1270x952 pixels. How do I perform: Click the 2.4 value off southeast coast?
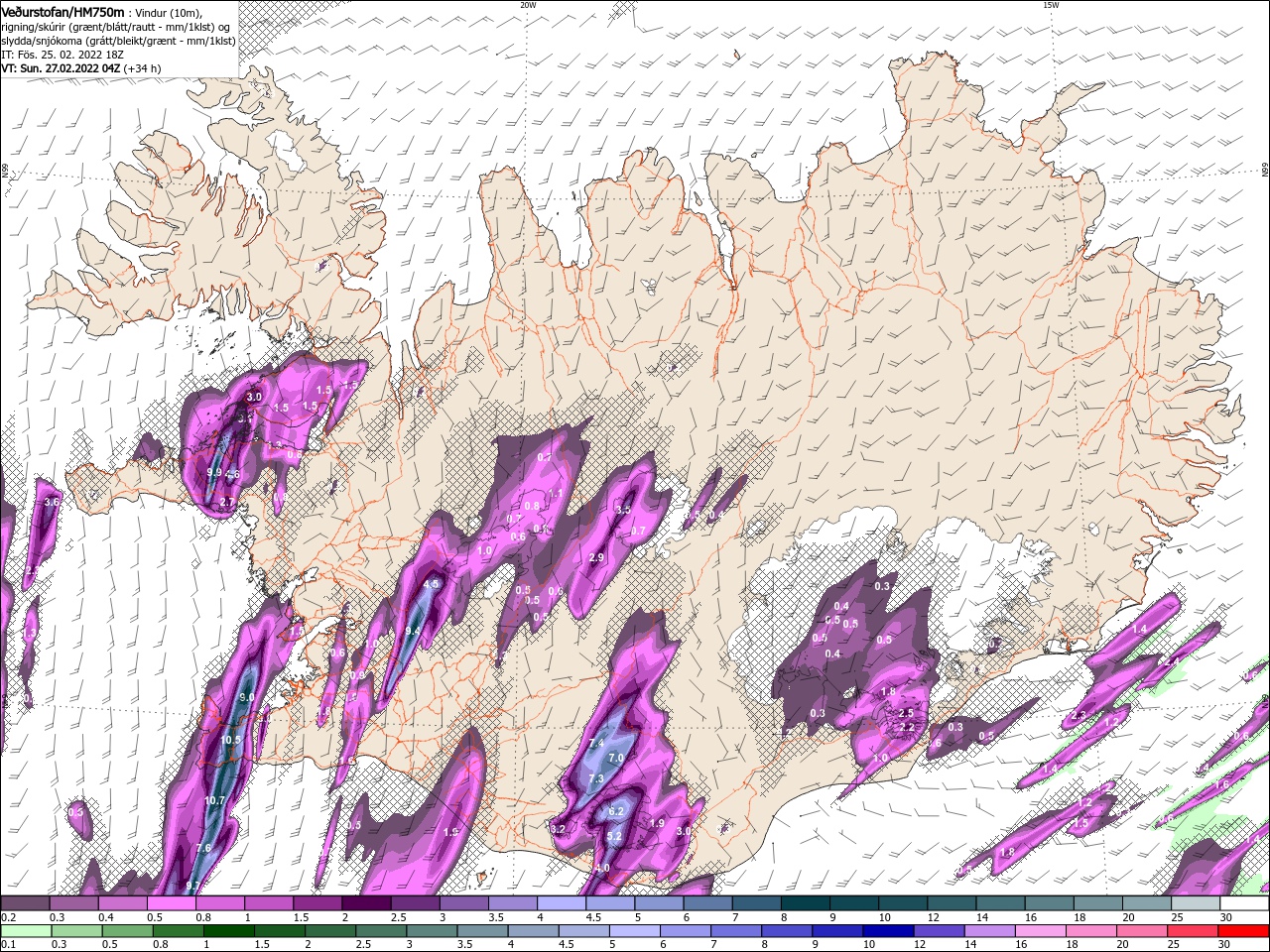point(1172,661)
